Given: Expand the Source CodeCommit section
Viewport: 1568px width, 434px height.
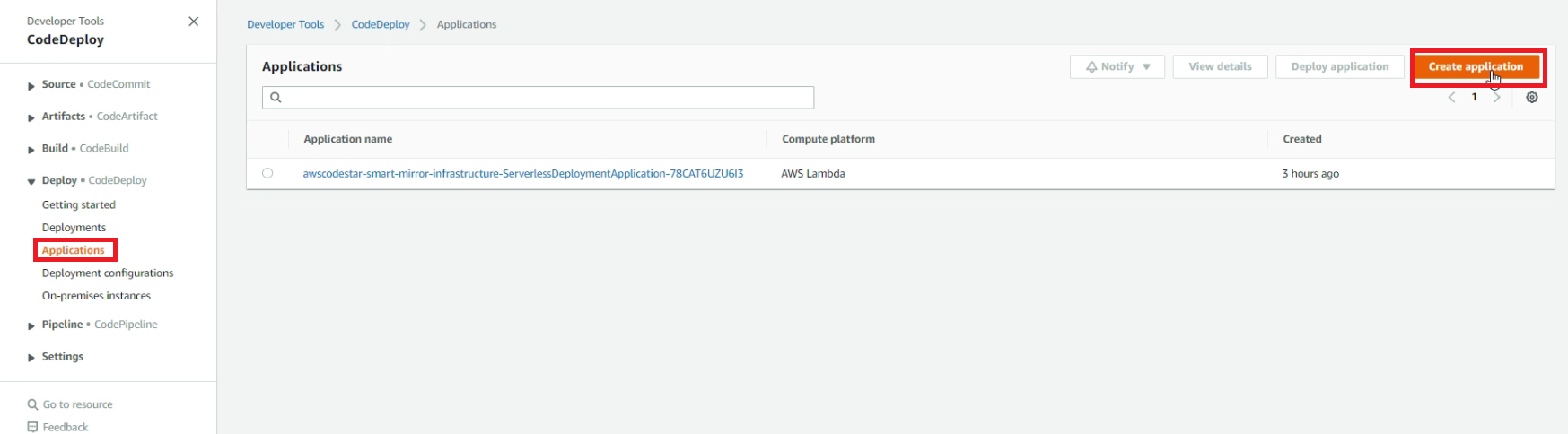Looking at the screenshot, I should point(31,86).
